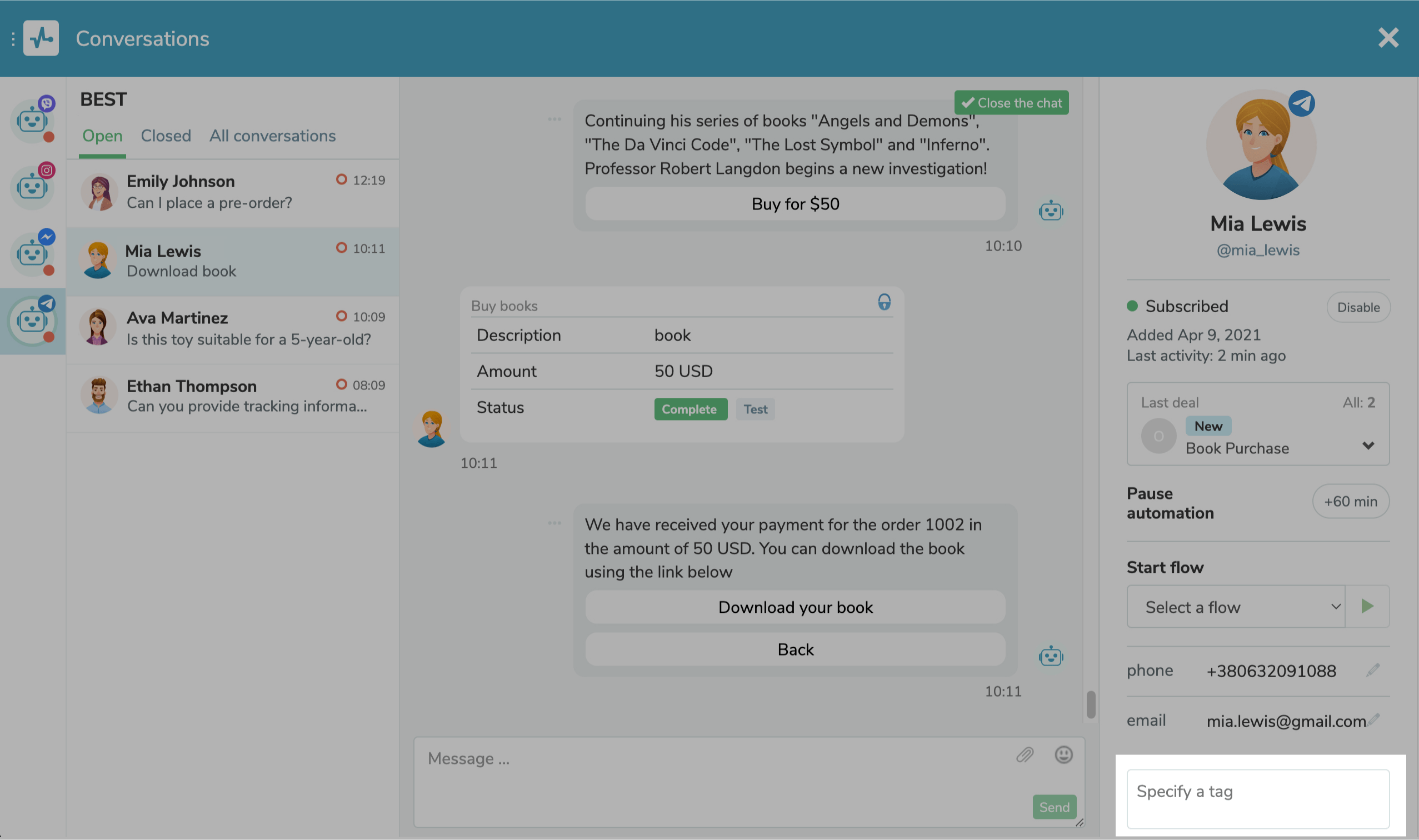
Task: Switch to the Closed tab
Action: tap(166, 136)
